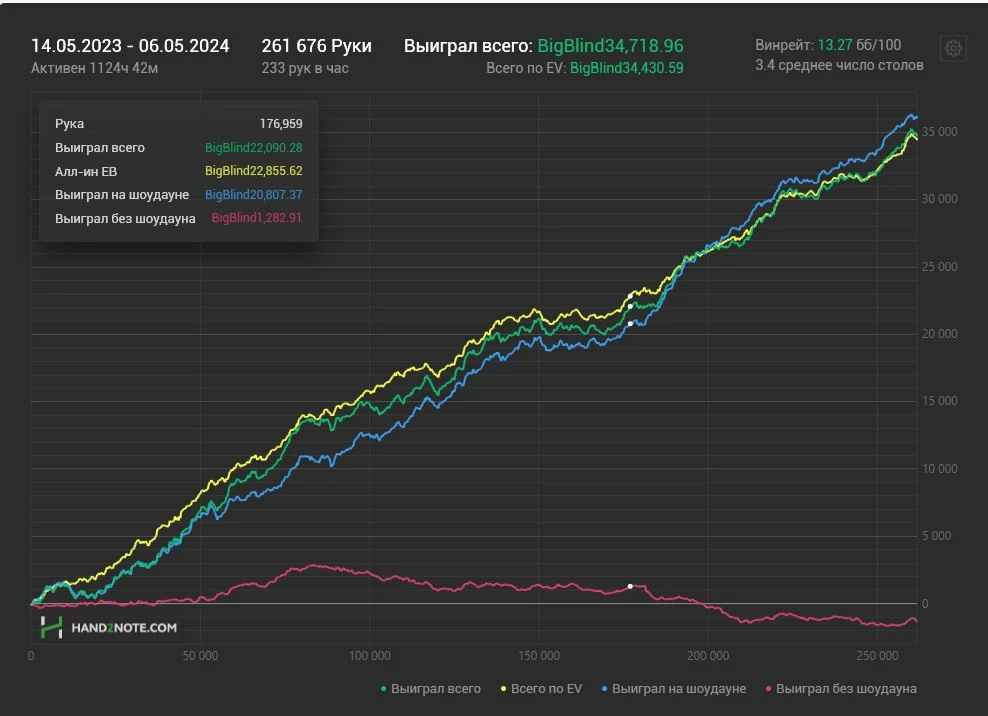Viewport: 988px width, 716px height.
Task: Click the Алл-ин EV value in the tooltip
Action: tap(253, 171)
